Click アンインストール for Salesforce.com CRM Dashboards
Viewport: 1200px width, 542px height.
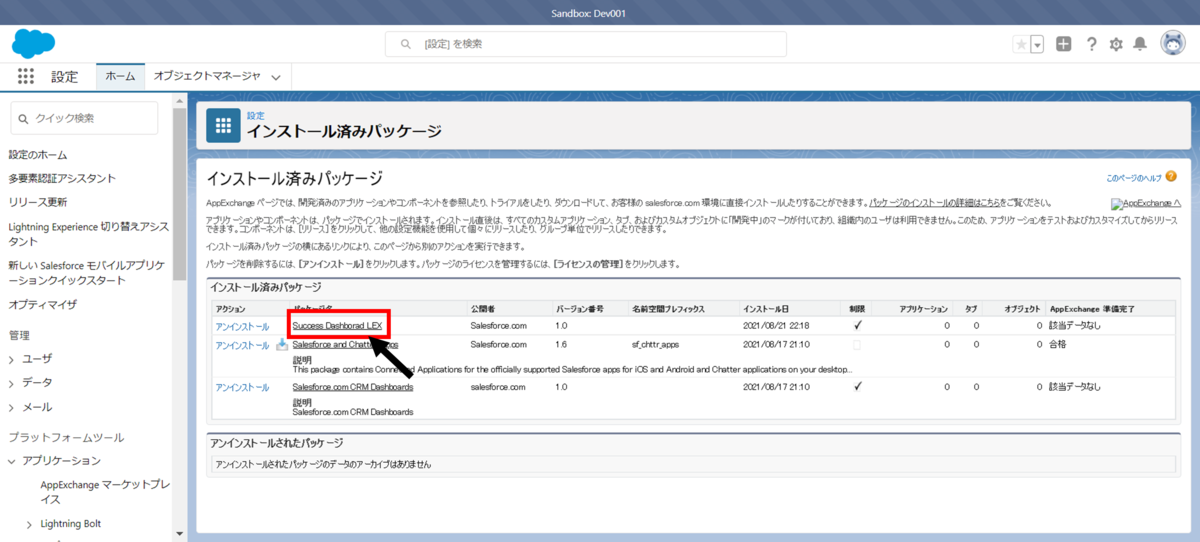coord(242,387)
